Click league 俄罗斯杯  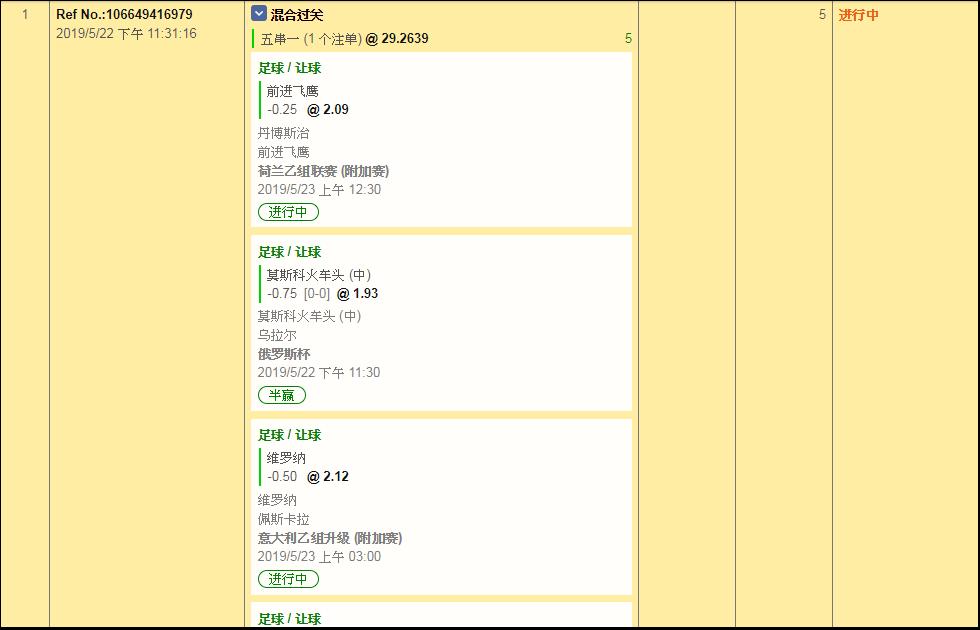pyautogui.click(x=284, y=354)
